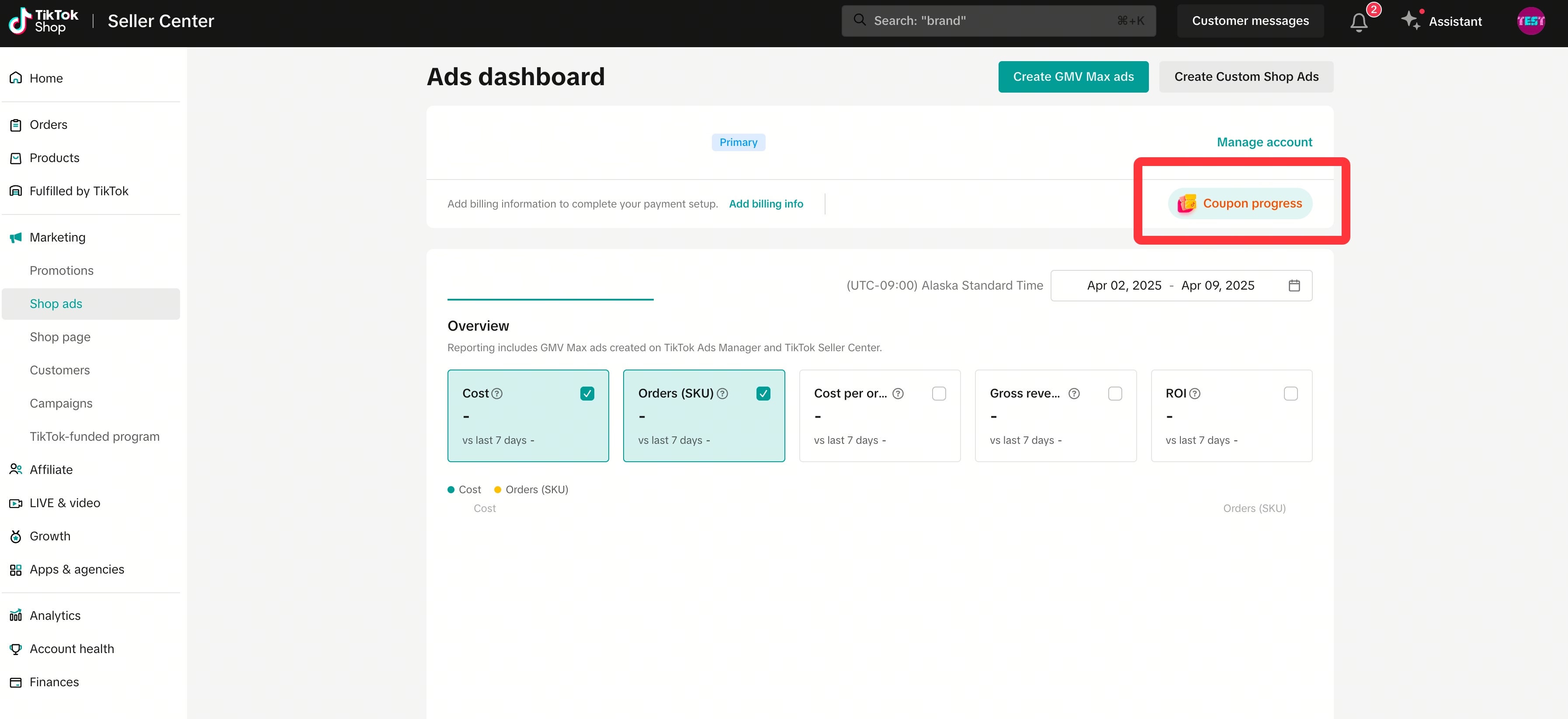Open Shop page in the sidebar

coord(91,337)
